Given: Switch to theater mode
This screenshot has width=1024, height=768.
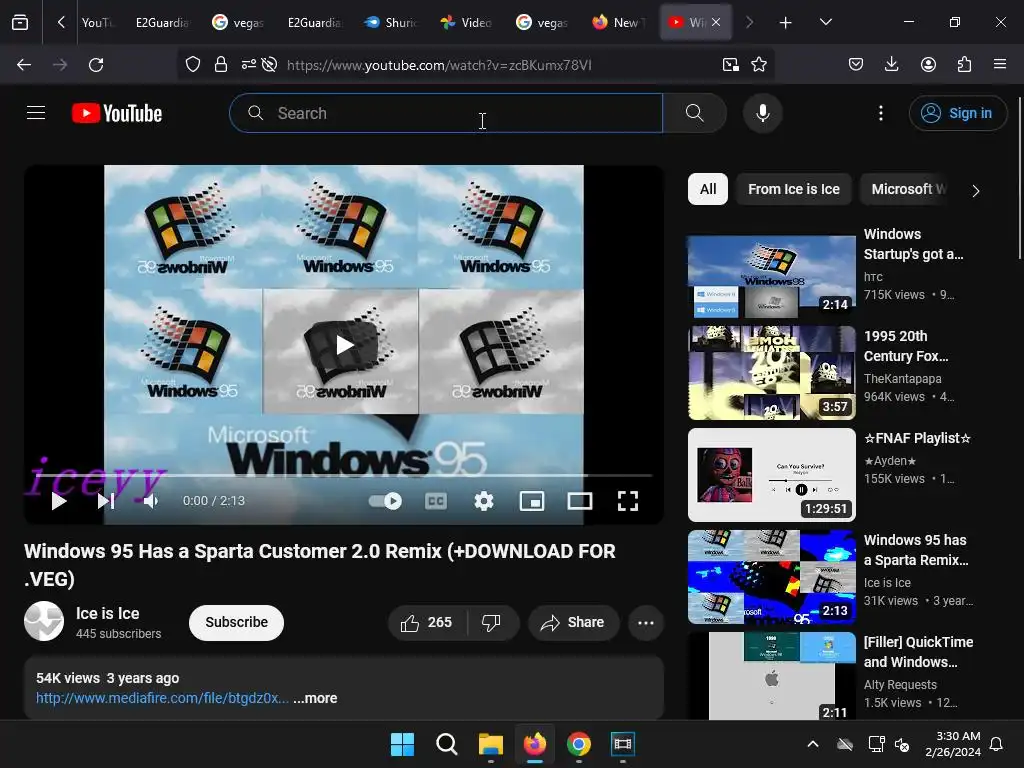Looking at the screenshot, I should click(579, 501).
